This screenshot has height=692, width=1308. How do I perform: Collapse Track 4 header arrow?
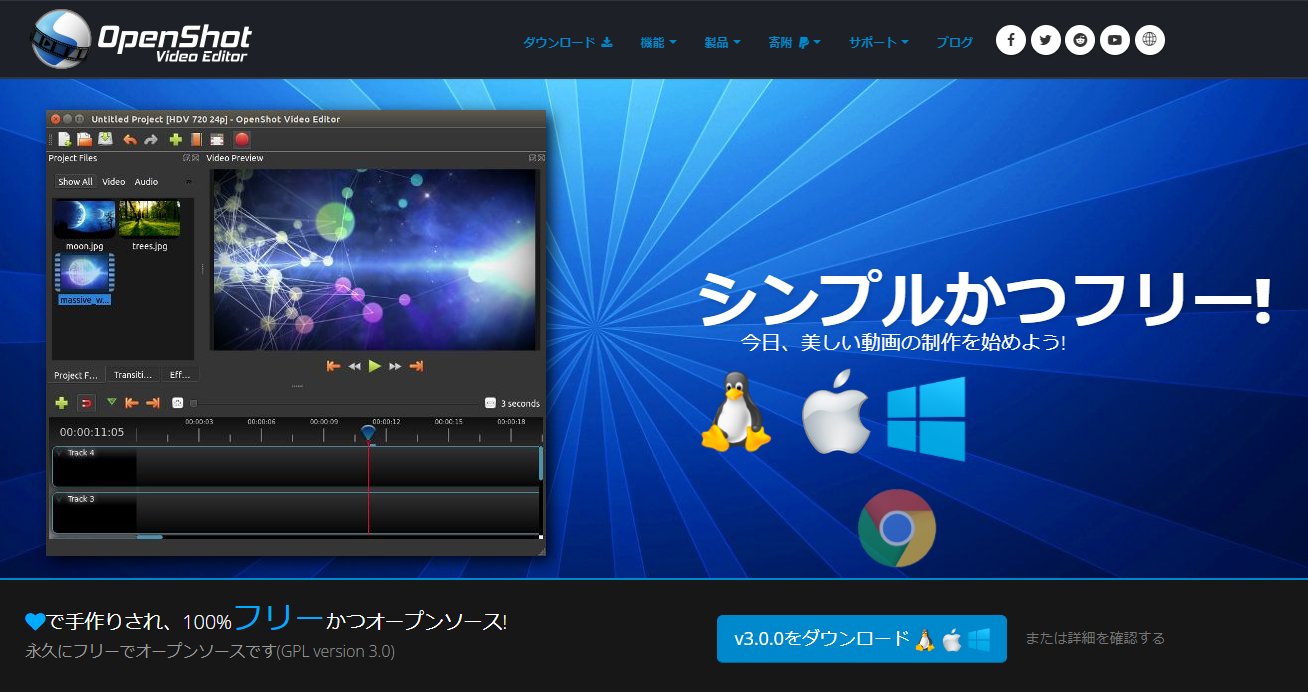pos(59,453)
